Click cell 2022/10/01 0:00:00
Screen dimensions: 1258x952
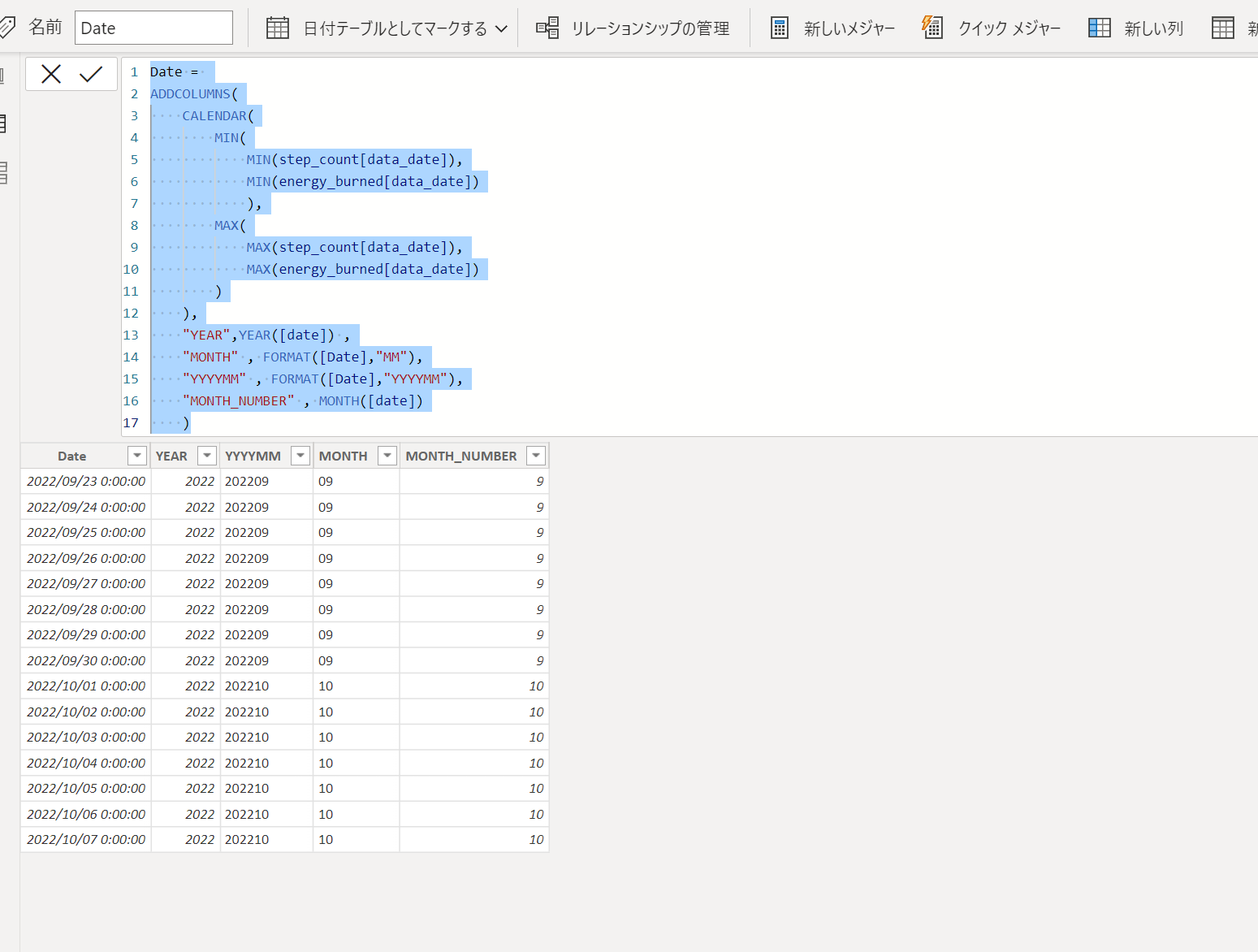(x=86, y=686)
